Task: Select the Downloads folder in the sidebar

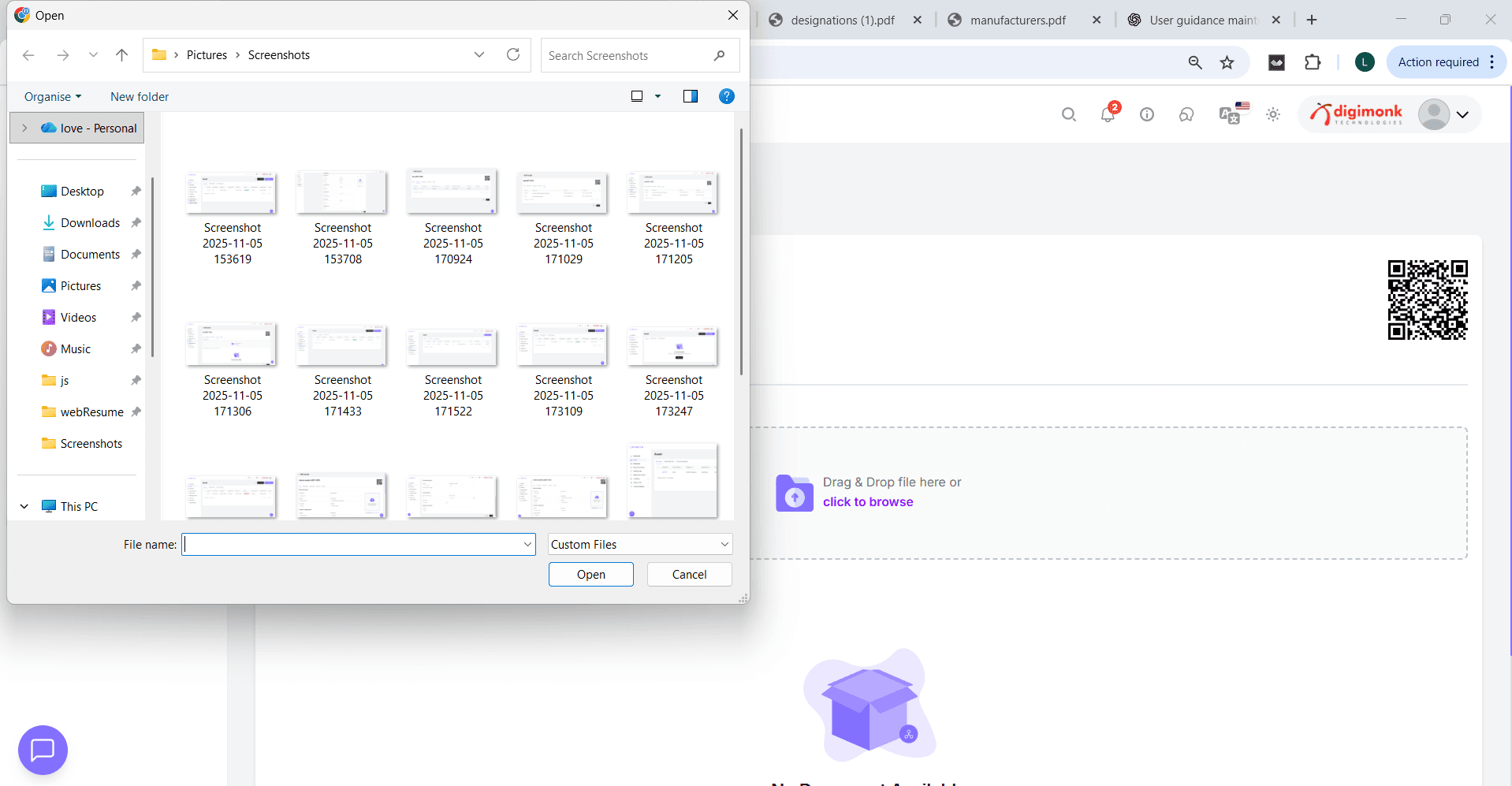Action: [89, 222]
